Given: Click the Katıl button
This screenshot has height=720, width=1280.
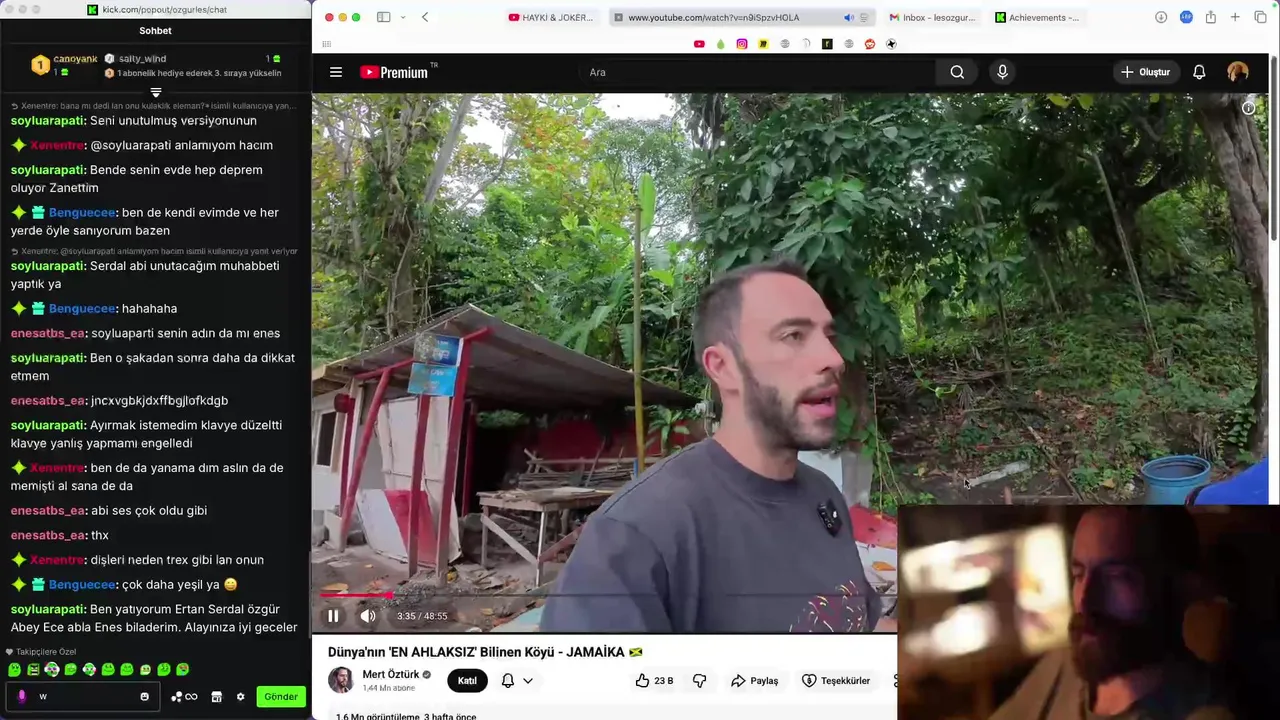Looking at the screenshot, I should (467, 681).
